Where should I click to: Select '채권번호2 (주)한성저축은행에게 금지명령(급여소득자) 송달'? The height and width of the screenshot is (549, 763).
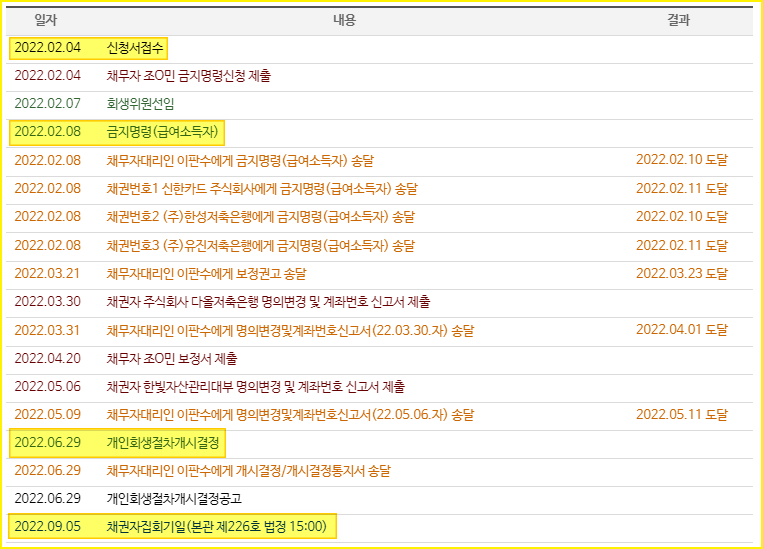click(x=260, y=217)
